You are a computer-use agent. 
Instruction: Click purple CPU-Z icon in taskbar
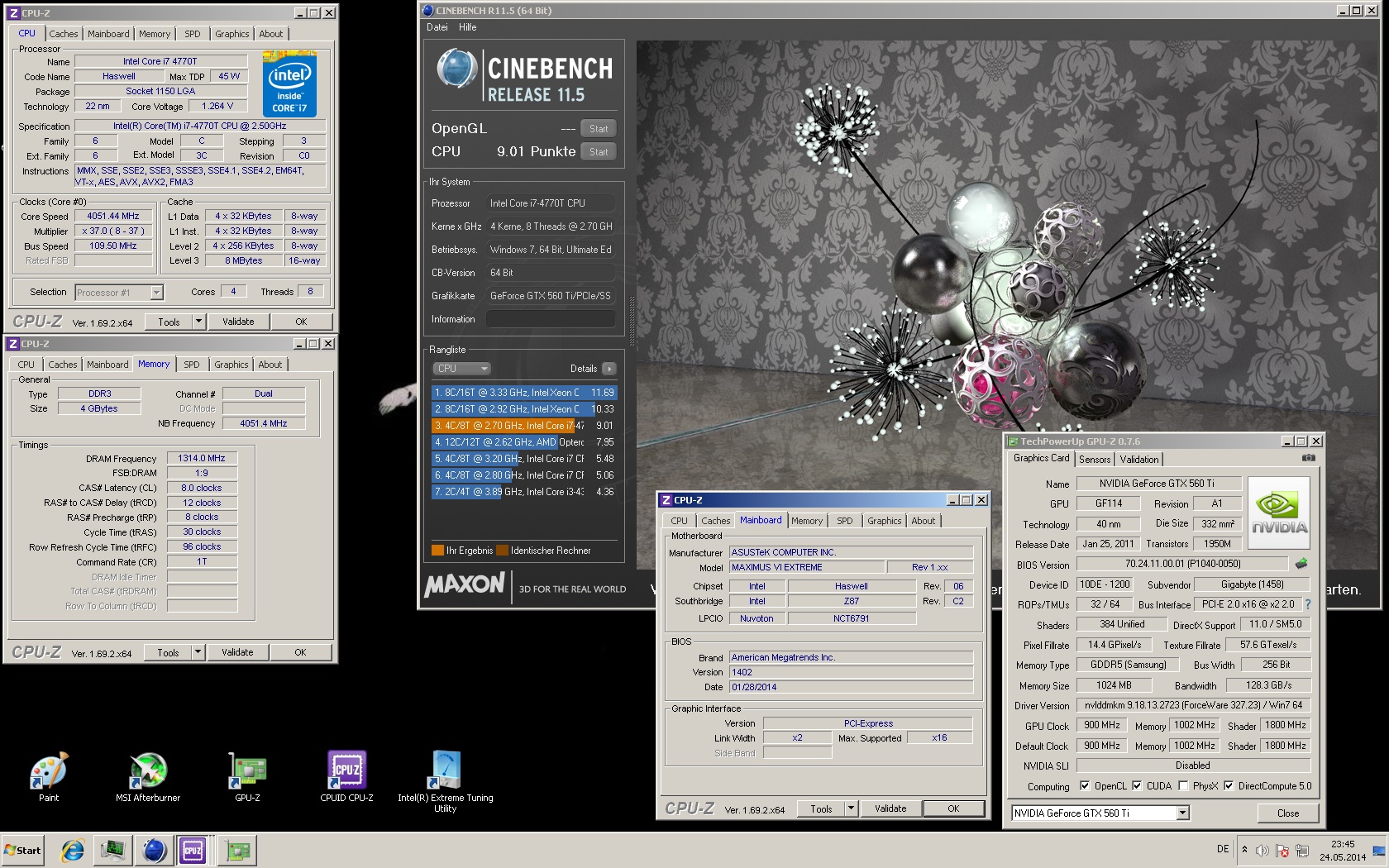[x=193, y=850]
